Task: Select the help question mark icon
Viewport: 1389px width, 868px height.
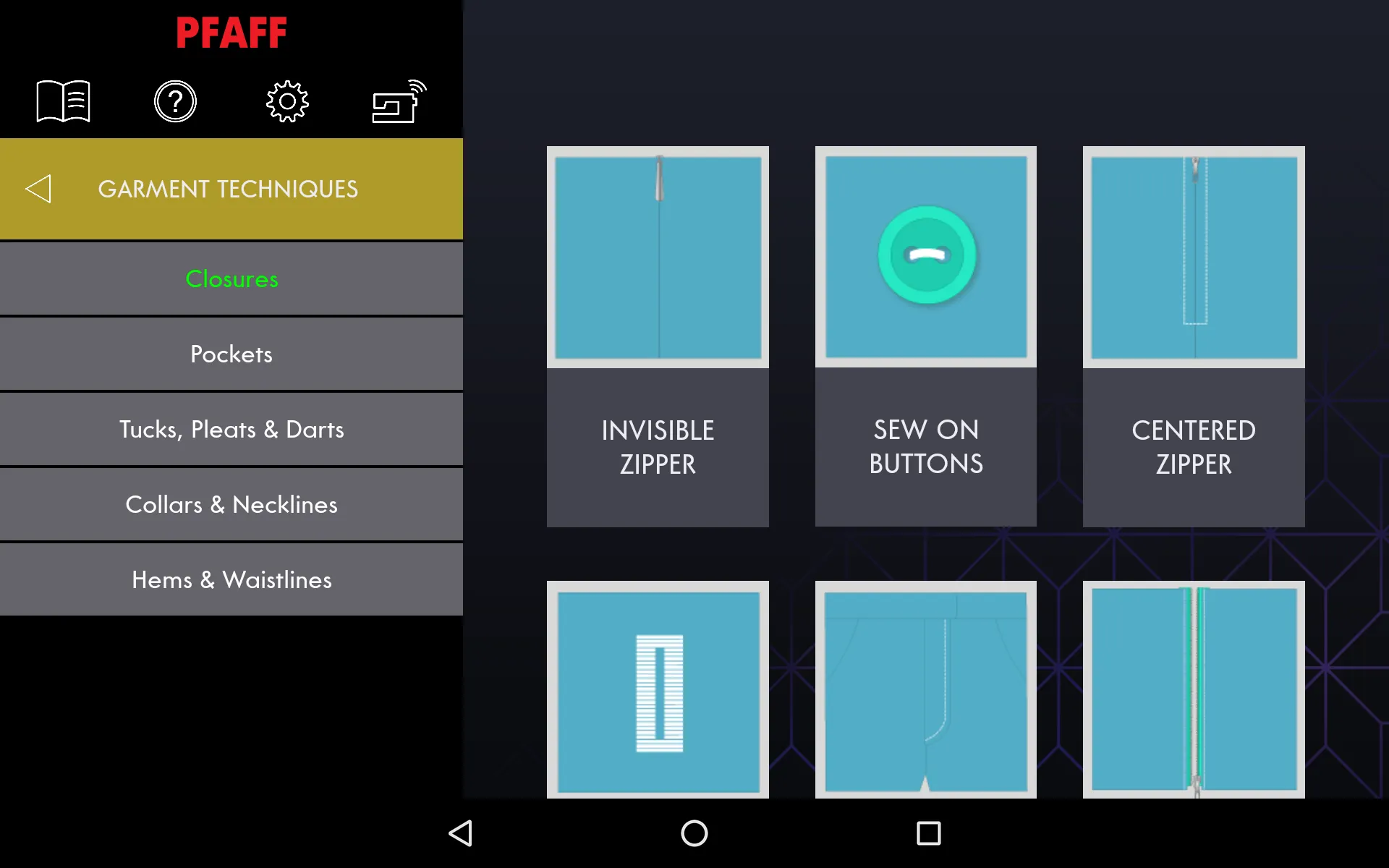Action: (x=176, y=101)
